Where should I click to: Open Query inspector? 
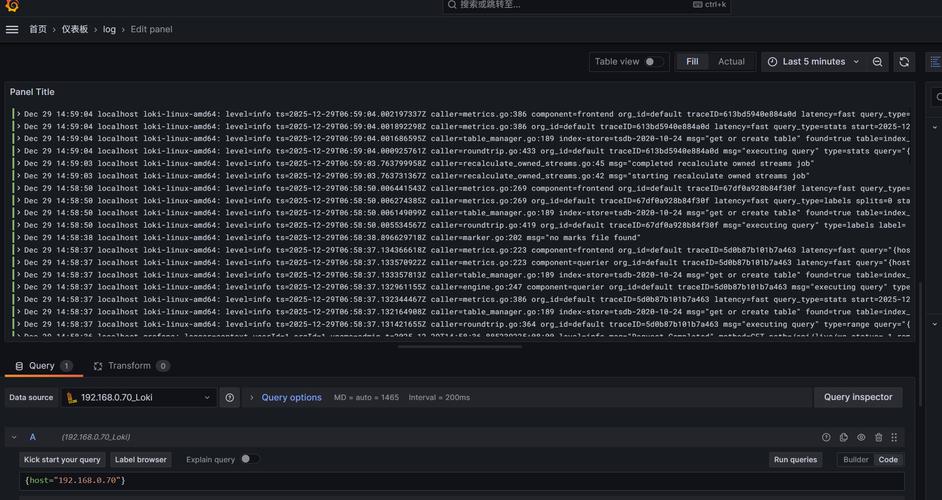[858, 397]
